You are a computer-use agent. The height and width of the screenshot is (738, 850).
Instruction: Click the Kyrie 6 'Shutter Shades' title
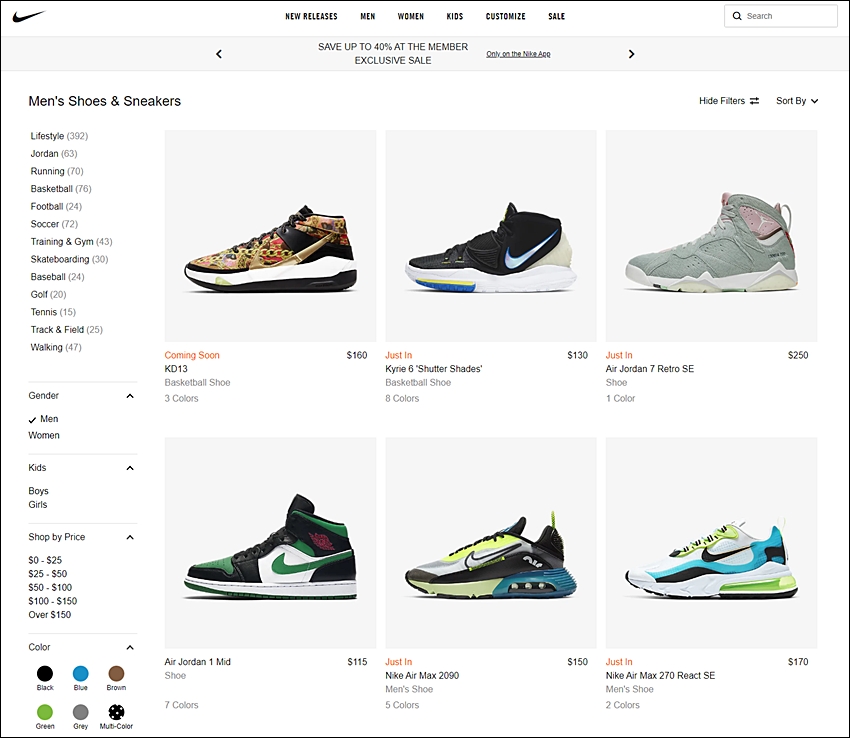(x=434, y=369)
